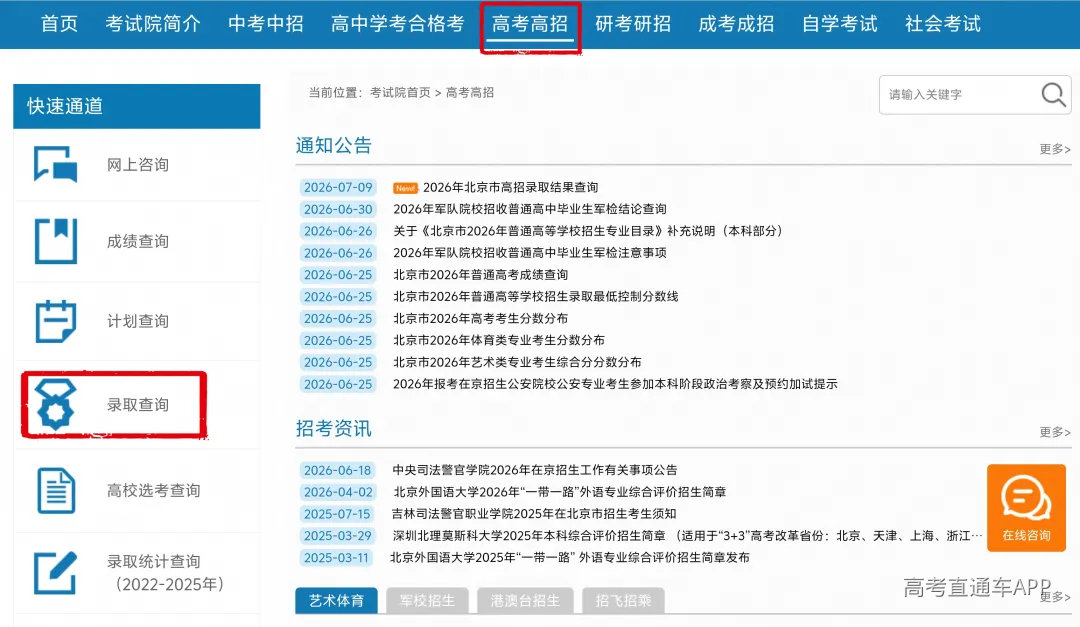1080x627 pixels.
Task: Switch to the 港澳台招生 tab
Action: pyautogui.click(x=525, y=601)
